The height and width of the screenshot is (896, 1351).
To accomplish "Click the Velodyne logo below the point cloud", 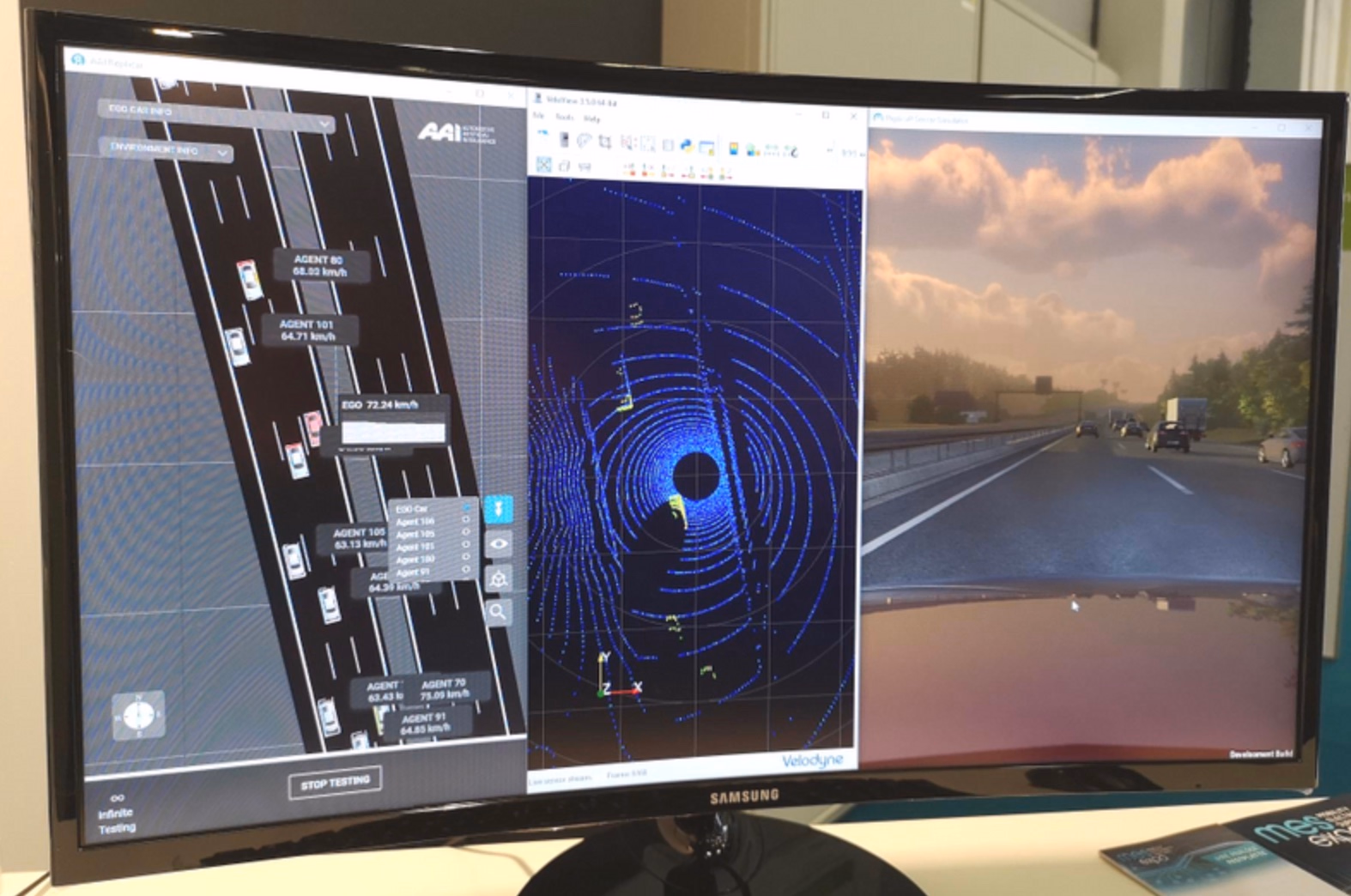I will tap(812, 760).
